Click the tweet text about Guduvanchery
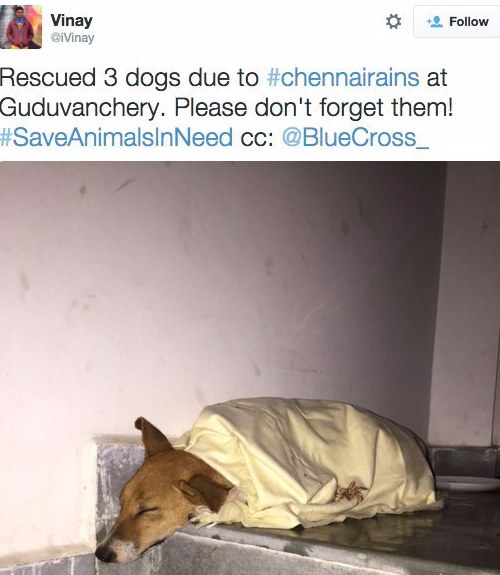The width and height of the screenshot is (500, 575). (x=226, y=107)
